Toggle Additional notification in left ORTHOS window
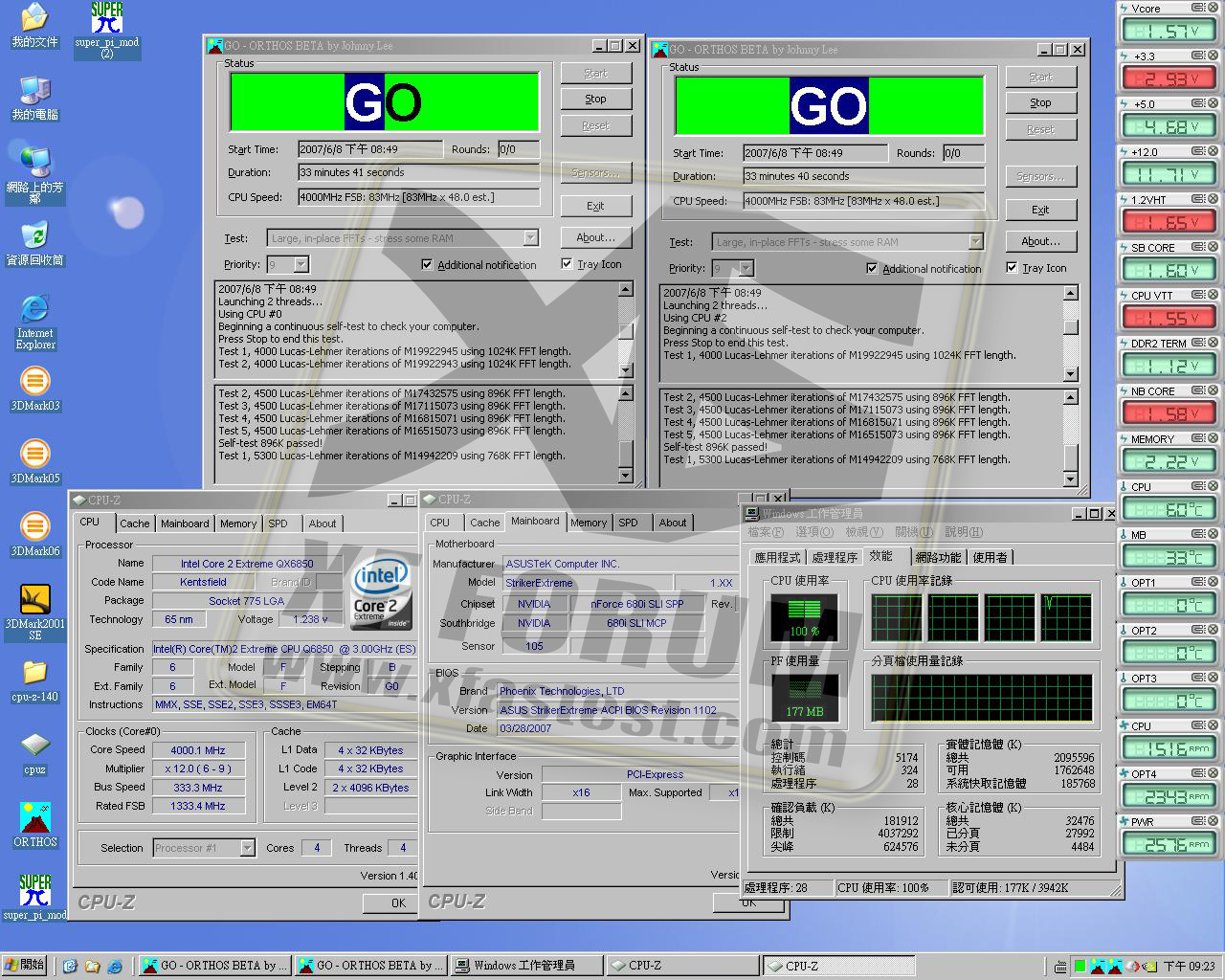This screenshot has width=1225, height=980. click(479, 265)
